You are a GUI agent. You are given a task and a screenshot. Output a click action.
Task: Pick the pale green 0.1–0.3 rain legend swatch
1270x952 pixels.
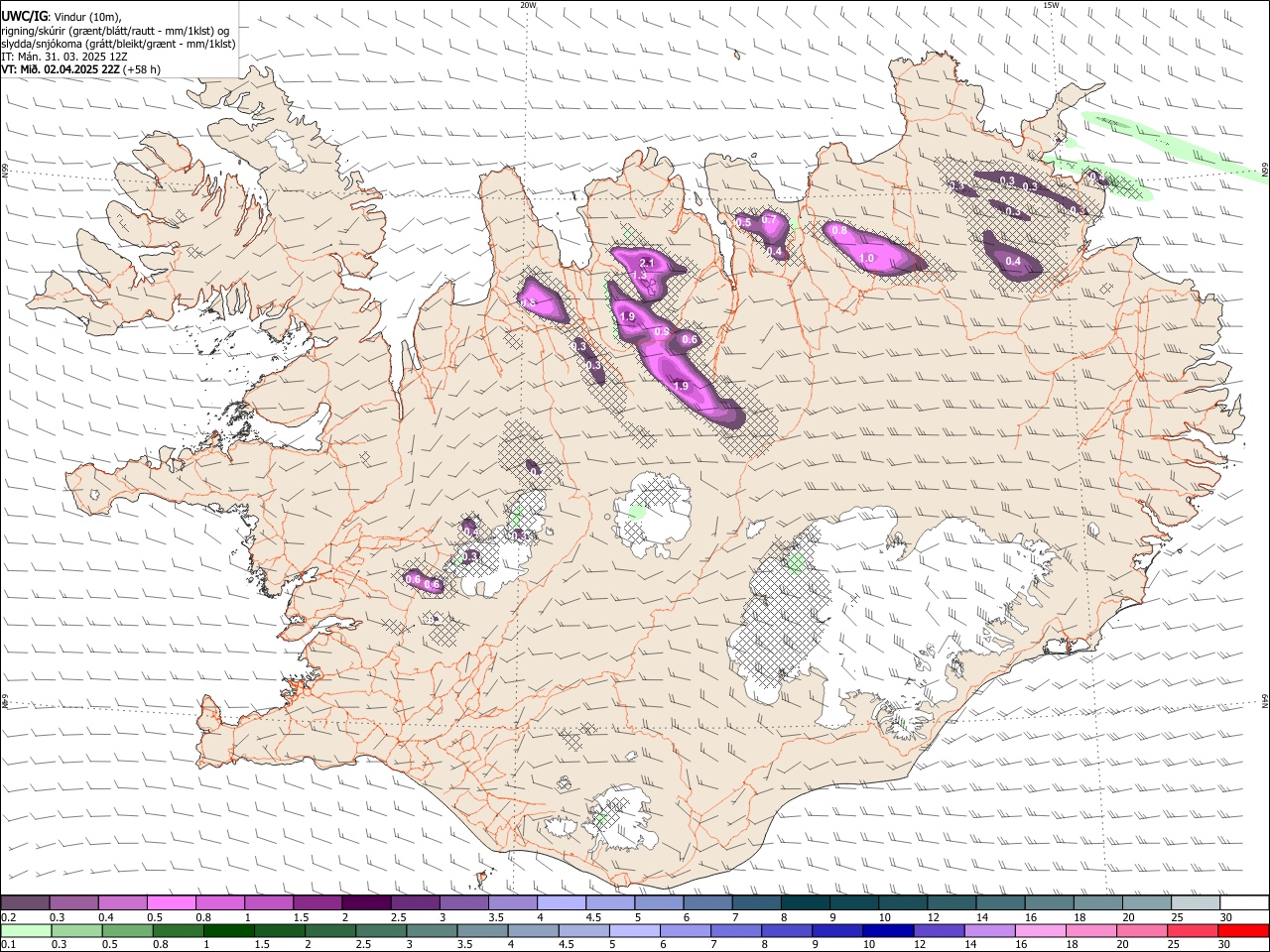click(x=26, y=929)
